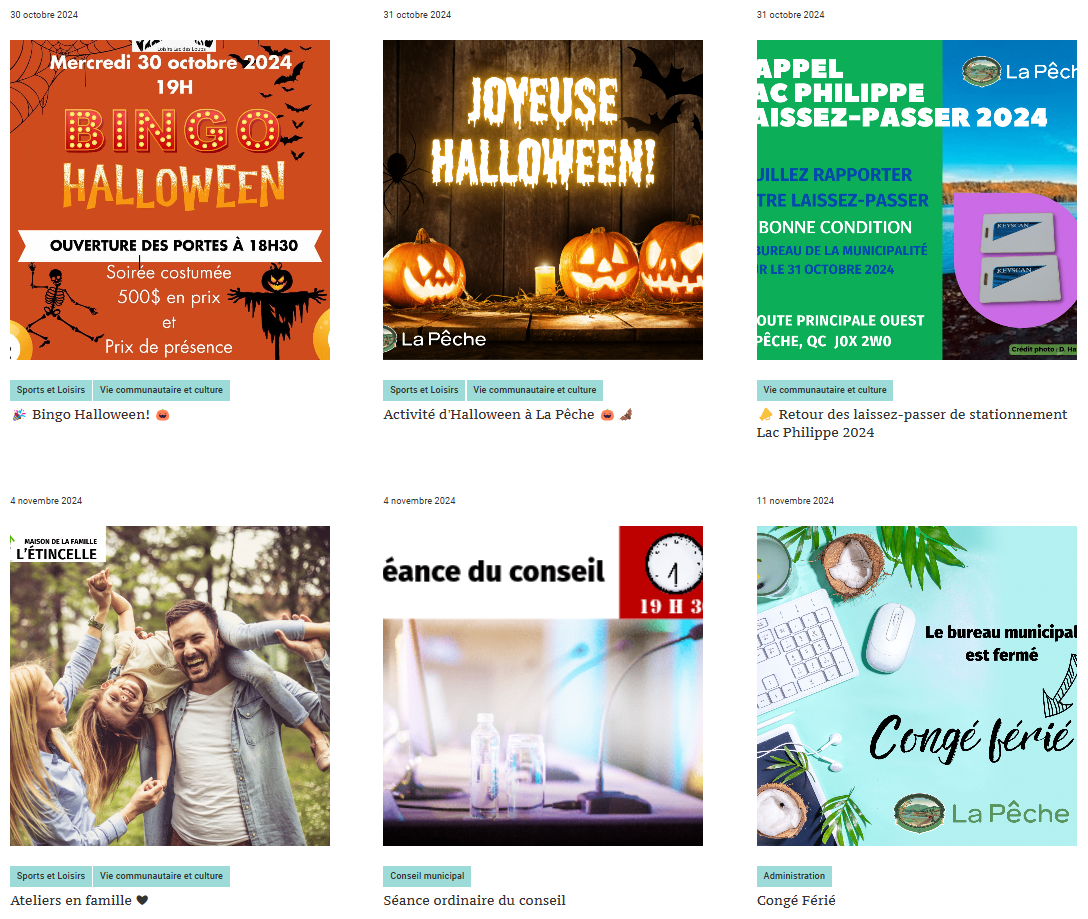Click the 'Bingo Halloween!' article title
The width and height of the screenshot is (1088, 919).
point(91,414)
